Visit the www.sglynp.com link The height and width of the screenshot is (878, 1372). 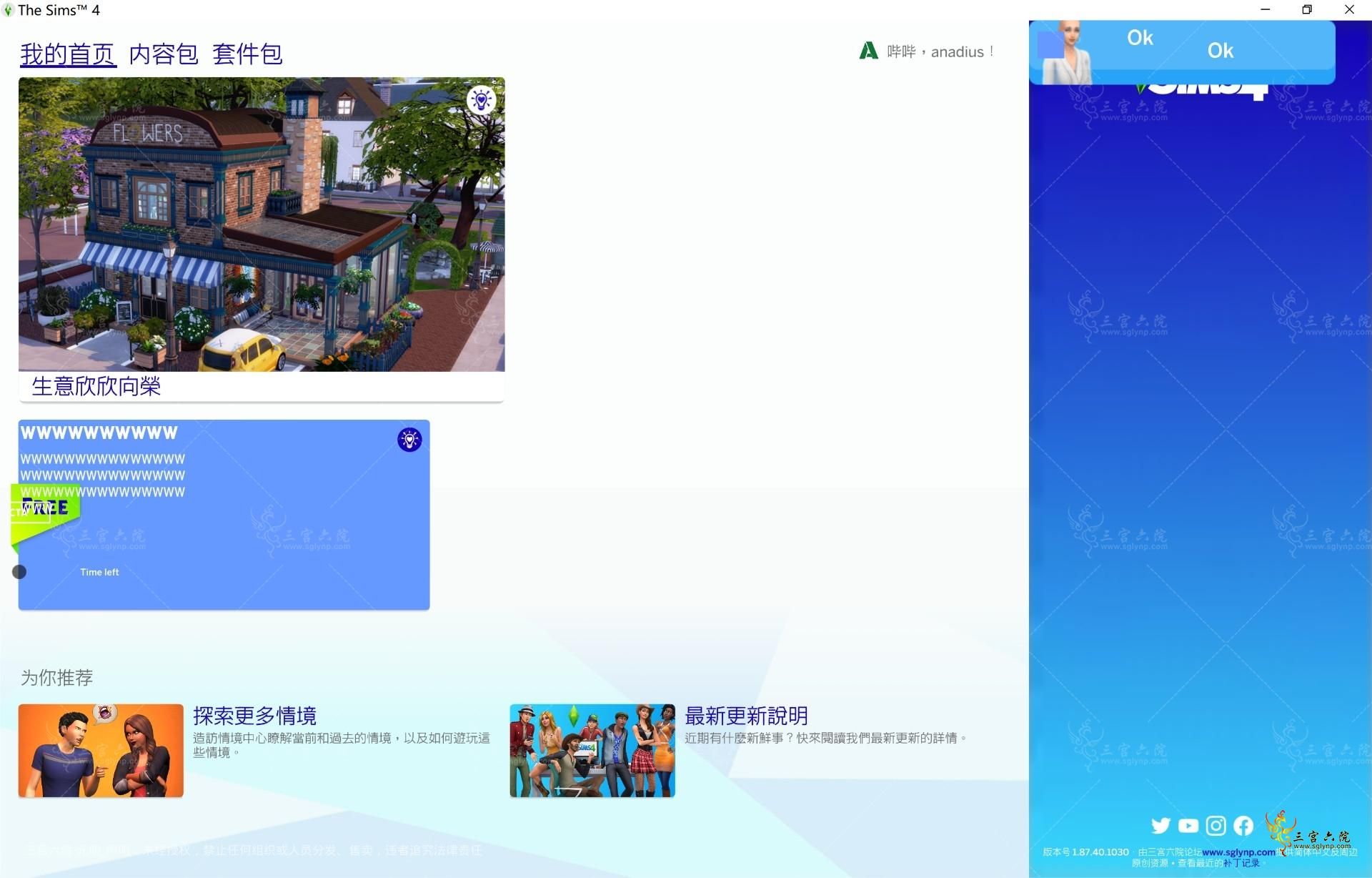pyautogui.click(x=1238, y=852)
